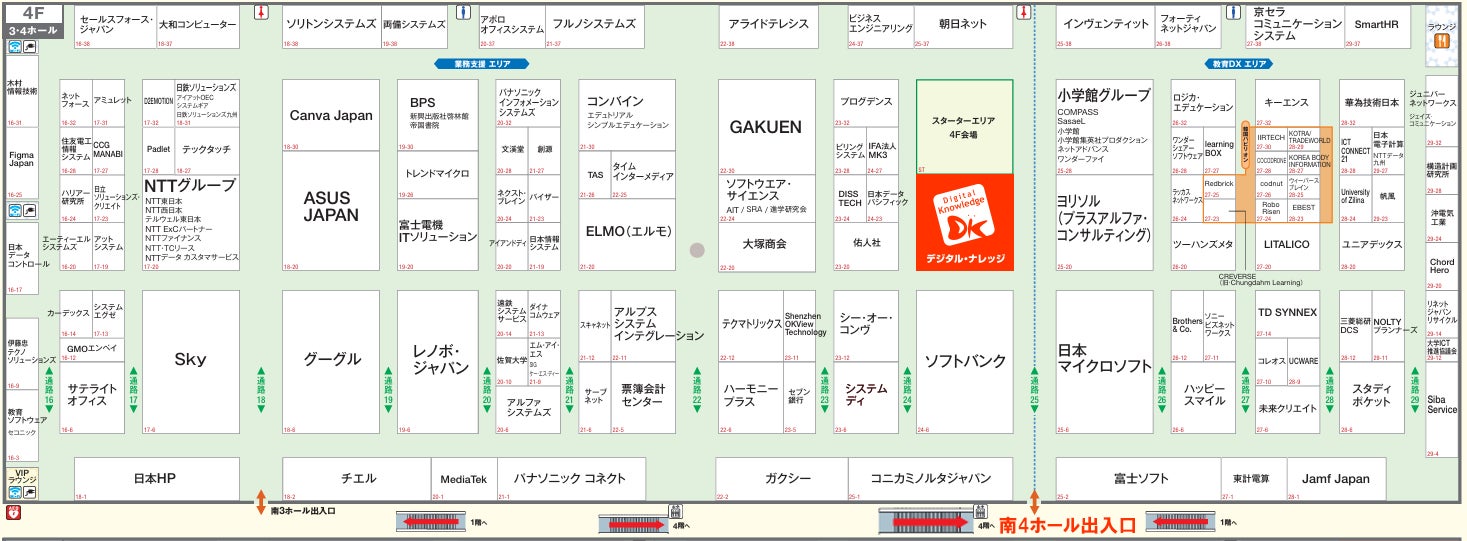Select the 小学館グループ booth
Image resolution: width=1467 pixels, height=541 pixels.
point(1105,127)
